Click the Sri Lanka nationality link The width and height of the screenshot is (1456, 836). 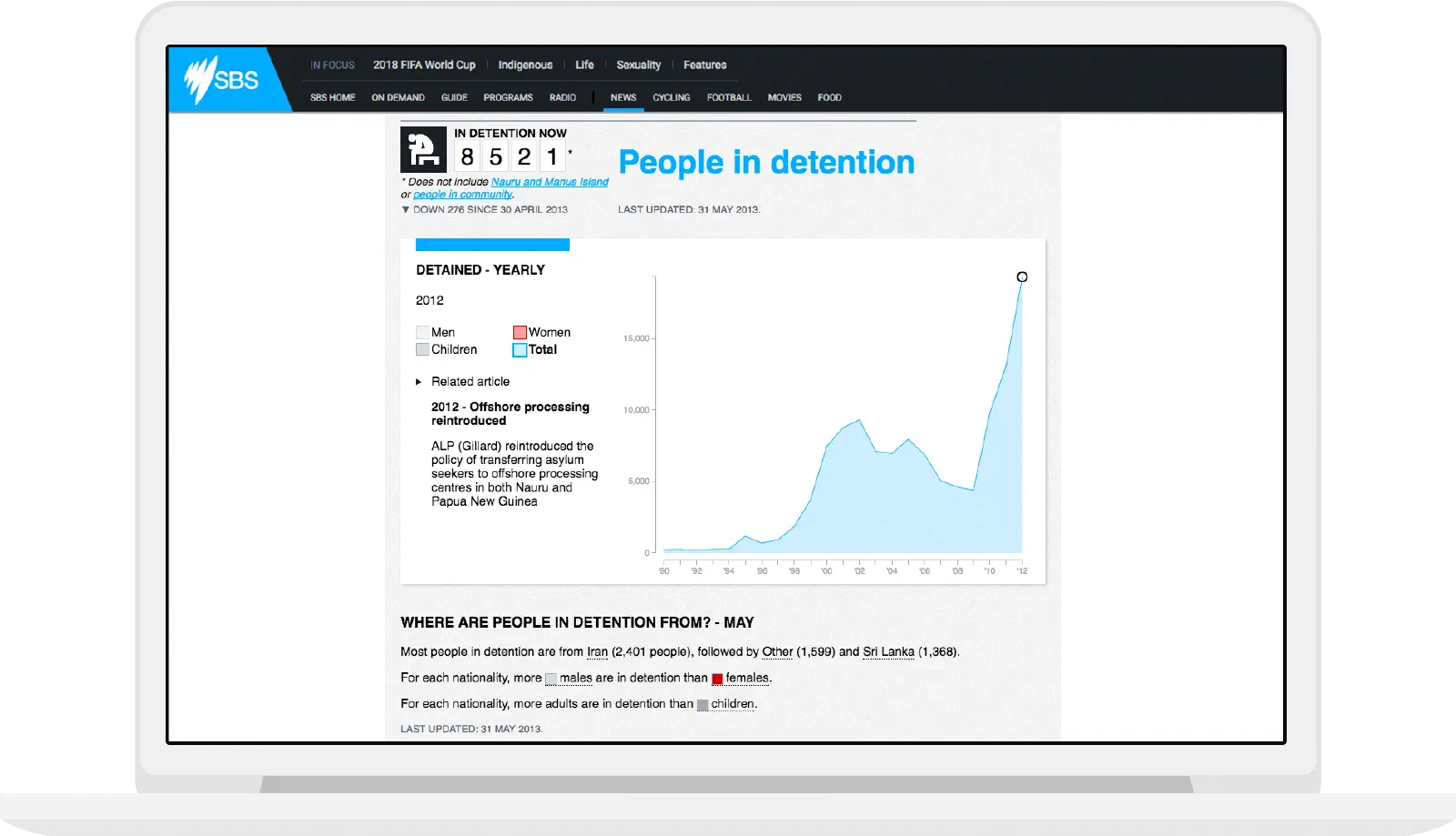(888, 652)
